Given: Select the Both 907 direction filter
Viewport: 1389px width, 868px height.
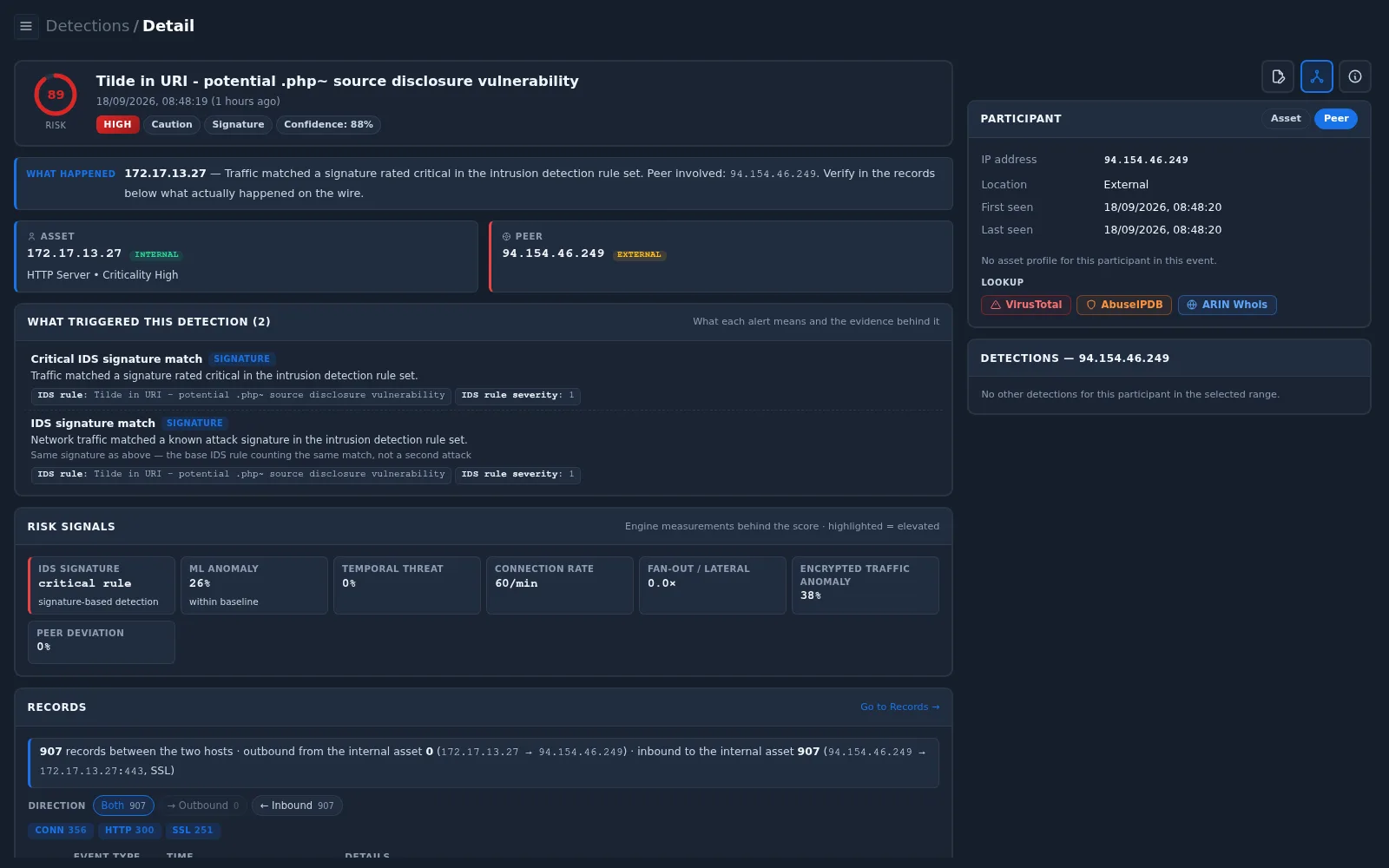Looking at the screenshot, I should tap(123, 806).
